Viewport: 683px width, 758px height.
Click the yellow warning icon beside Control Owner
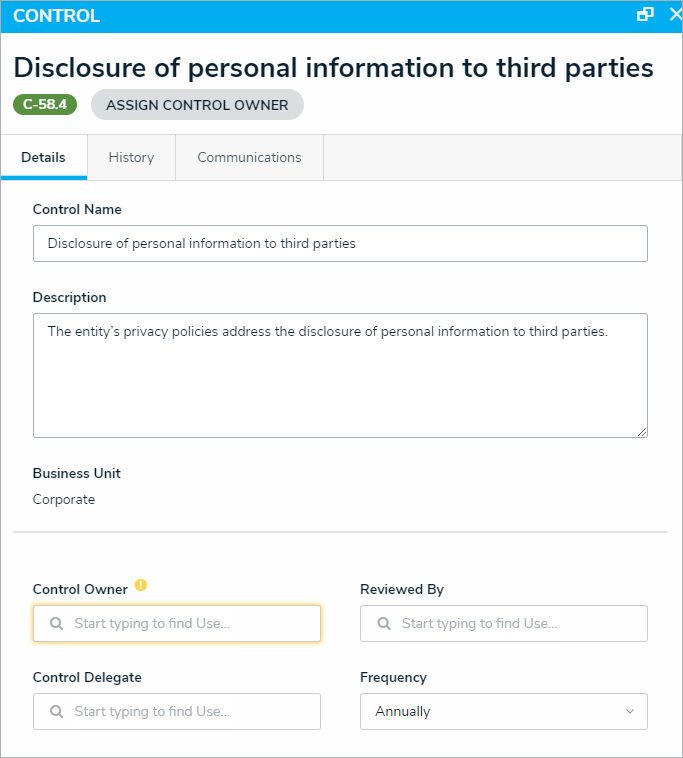coord(141,586)
